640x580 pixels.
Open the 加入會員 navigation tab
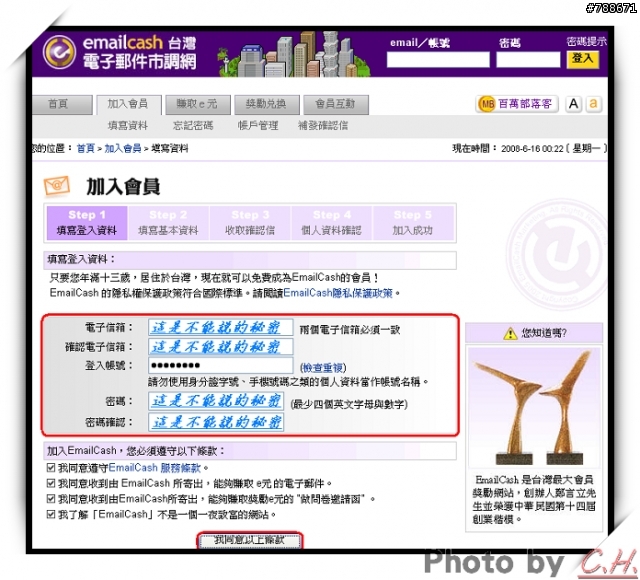tap(129, 105)
